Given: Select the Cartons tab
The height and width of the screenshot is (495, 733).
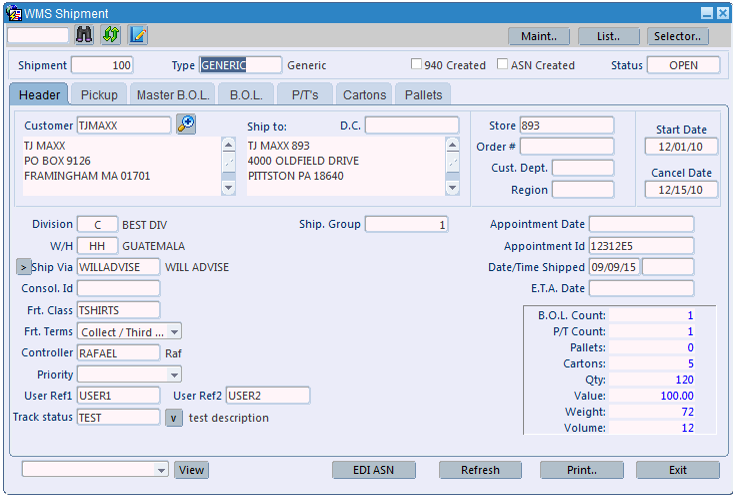Looking at the screenshot, I should [x=364, y=94].
